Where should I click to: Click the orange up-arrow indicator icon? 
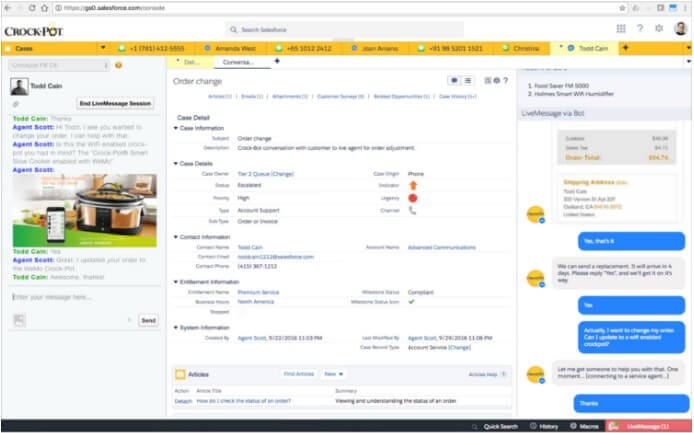(413, 186)
